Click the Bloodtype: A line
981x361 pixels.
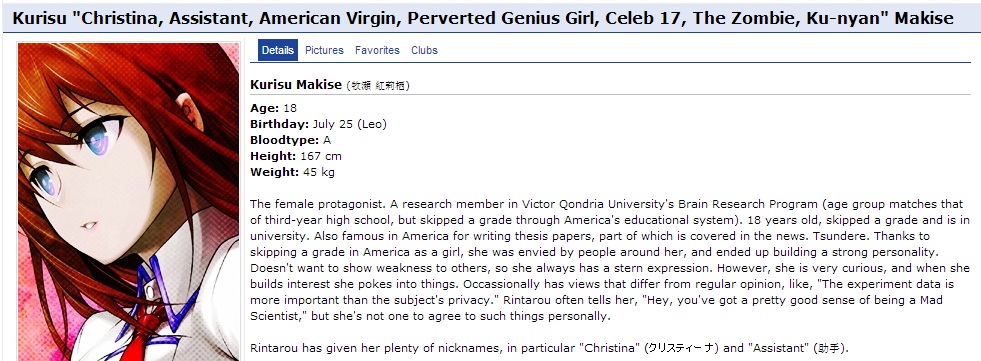(290, 140)
